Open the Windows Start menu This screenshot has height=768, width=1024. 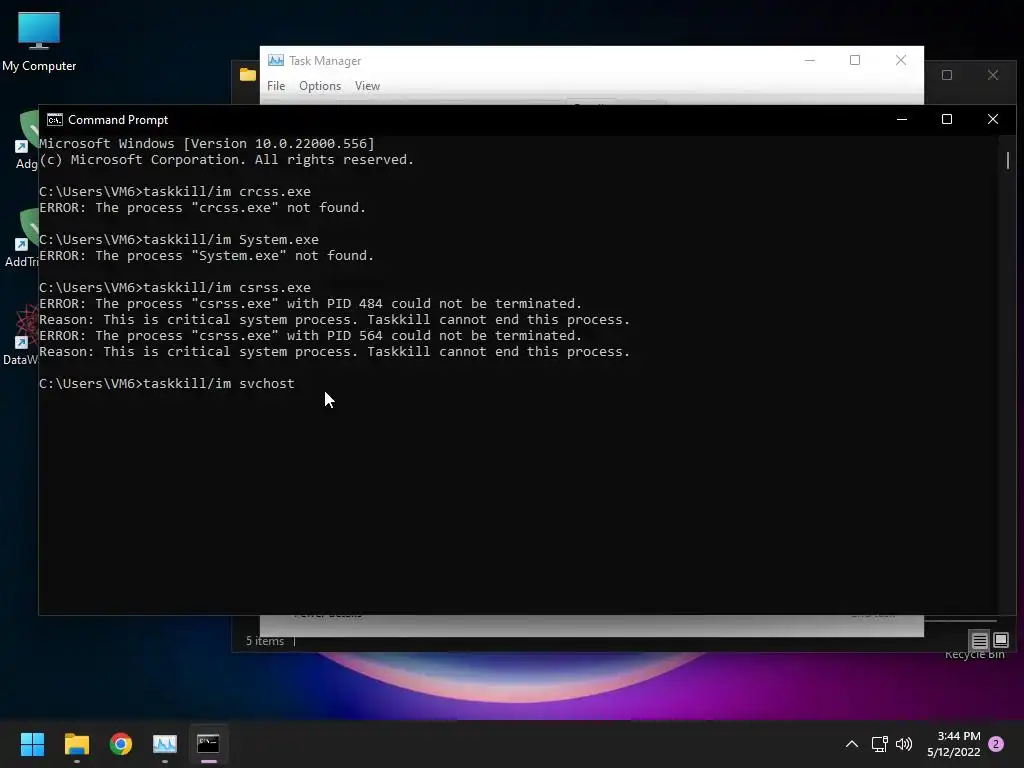32,744
